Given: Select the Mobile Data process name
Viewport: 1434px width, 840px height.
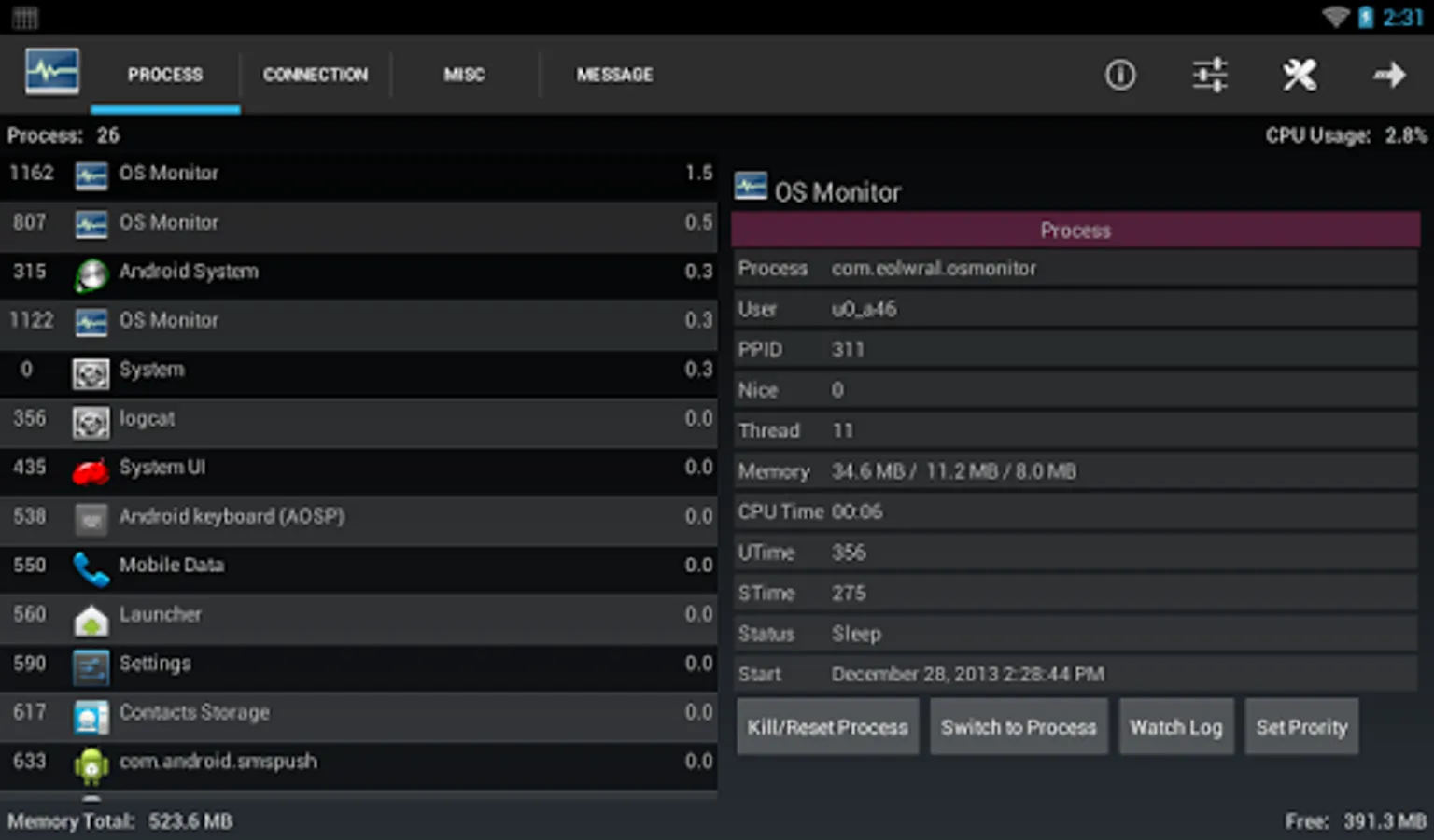Looking at the screenshot, I should (x=172, y=565).
